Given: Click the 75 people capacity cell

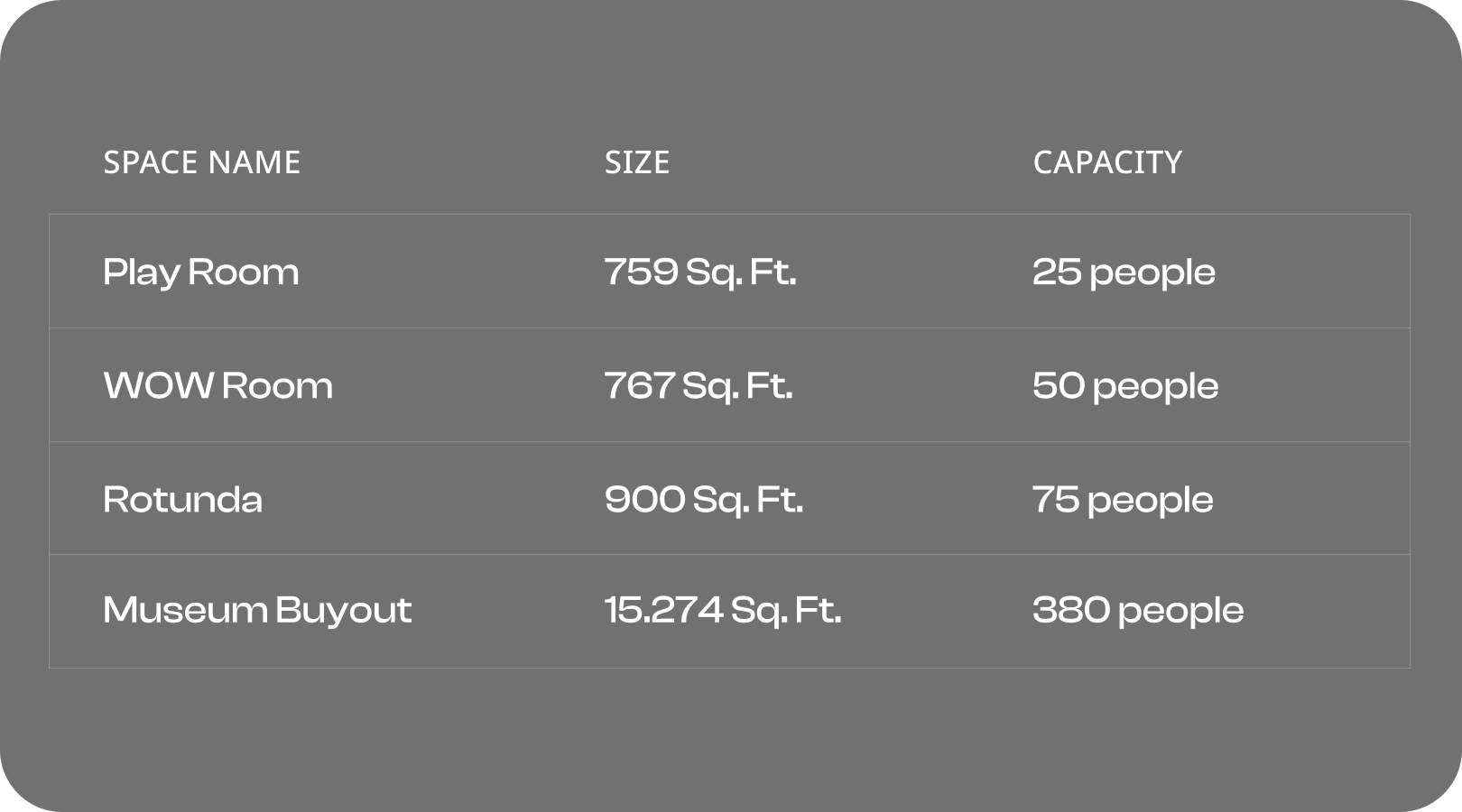Looking at the screenshot, I should point(1123,500).
